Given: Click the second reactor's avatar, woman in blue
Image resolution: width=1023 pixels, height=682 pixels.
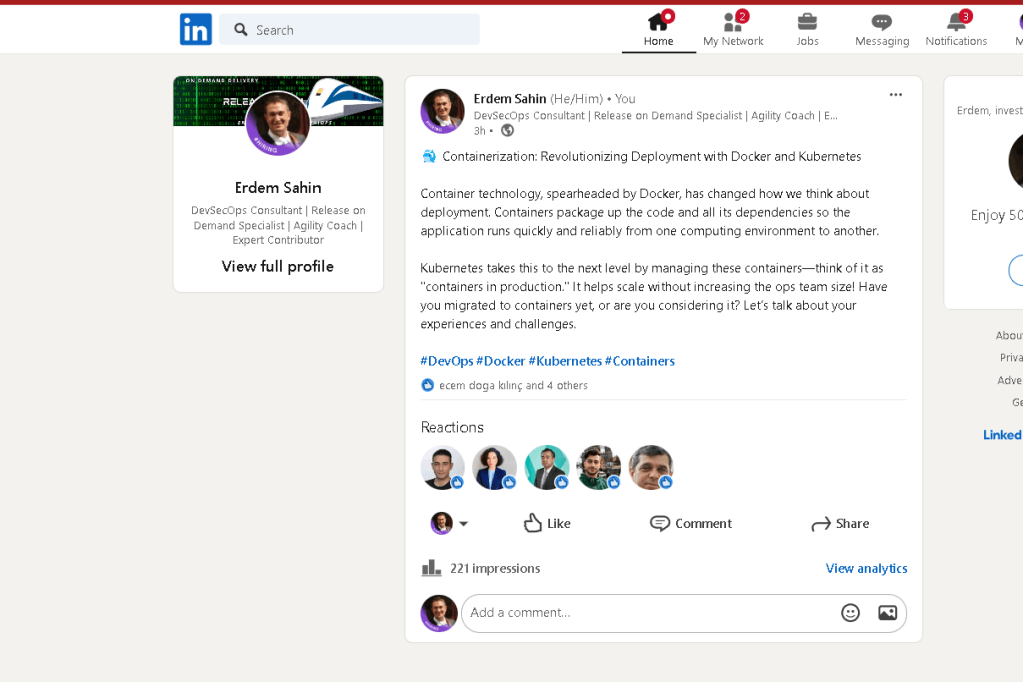Looking at the screenshot, I should pos(495,467).
